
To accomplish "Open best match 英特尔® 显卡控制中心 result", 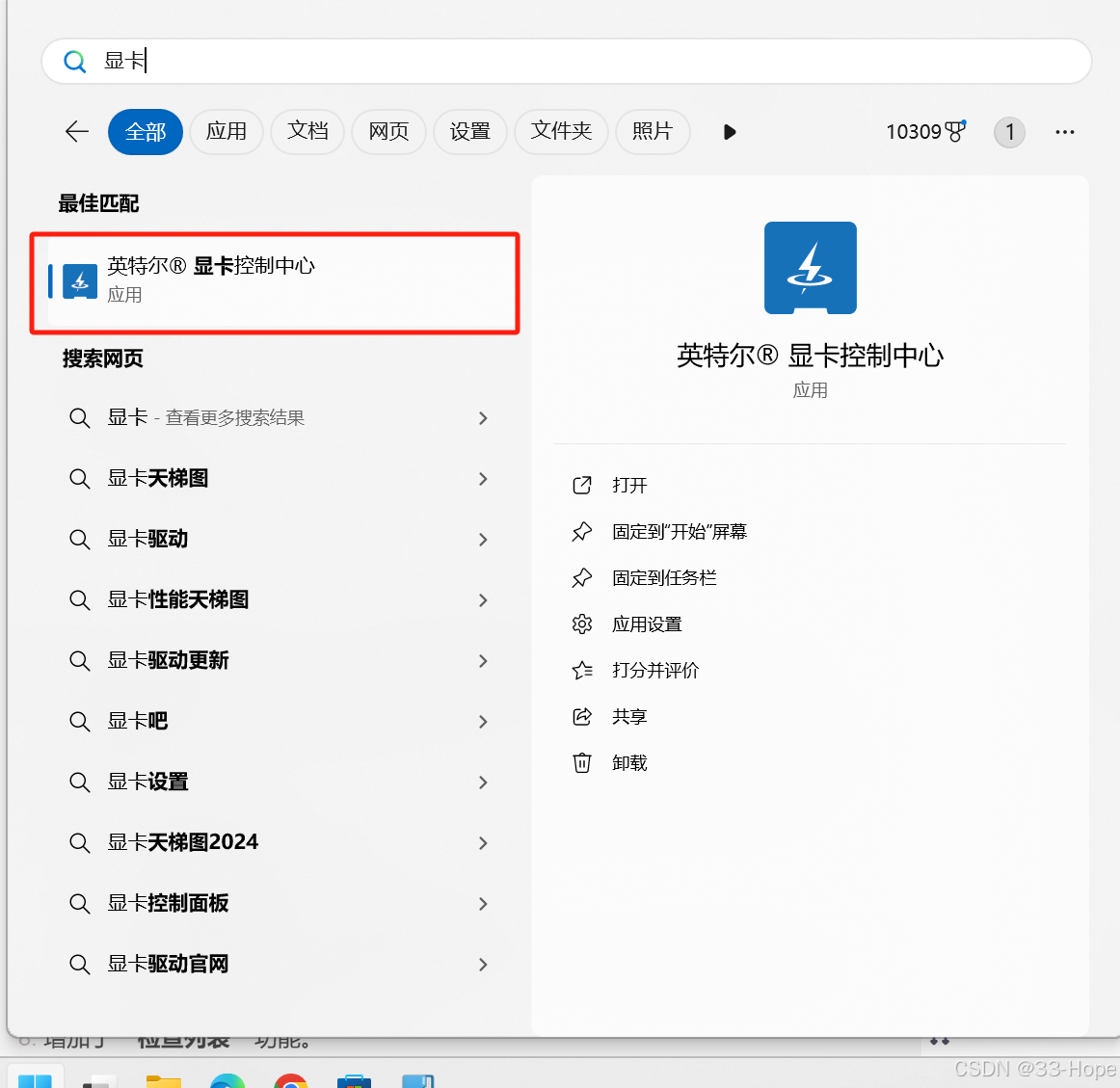I will coord(275,282).
